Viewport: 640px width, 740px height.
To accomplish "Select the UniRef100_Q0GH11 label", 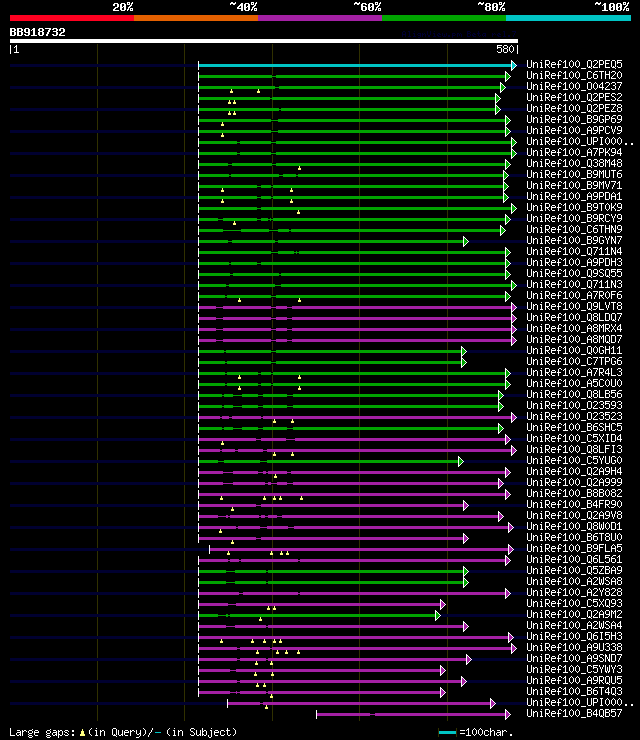I will pyautogui.click(x=574, y=351).
